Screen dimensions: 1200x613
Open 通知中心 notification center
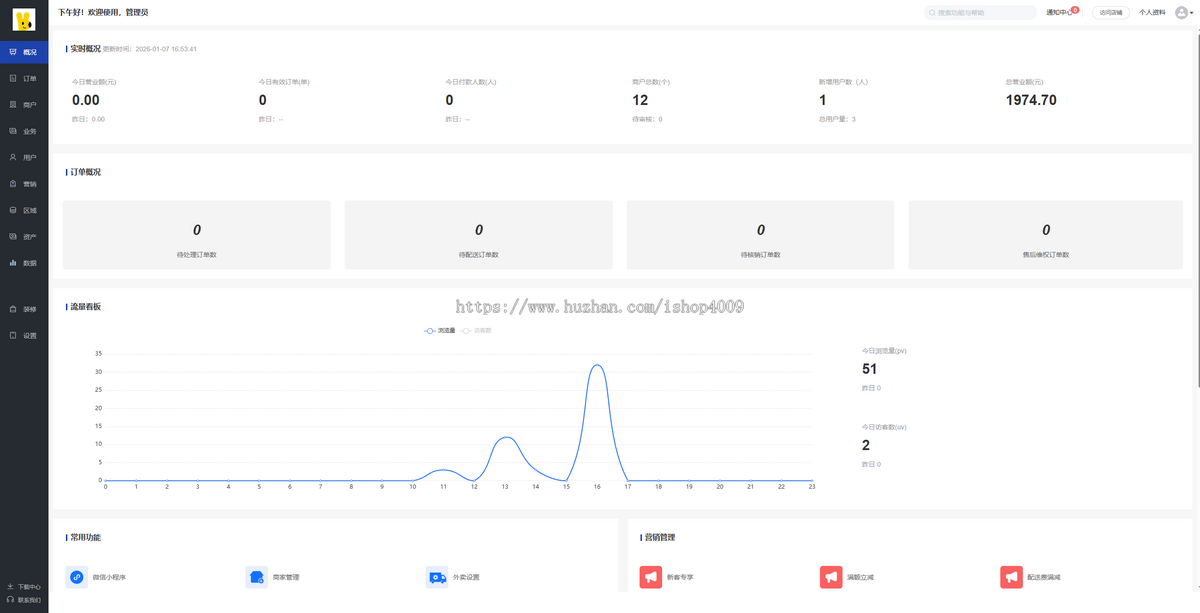[1059, 13]
